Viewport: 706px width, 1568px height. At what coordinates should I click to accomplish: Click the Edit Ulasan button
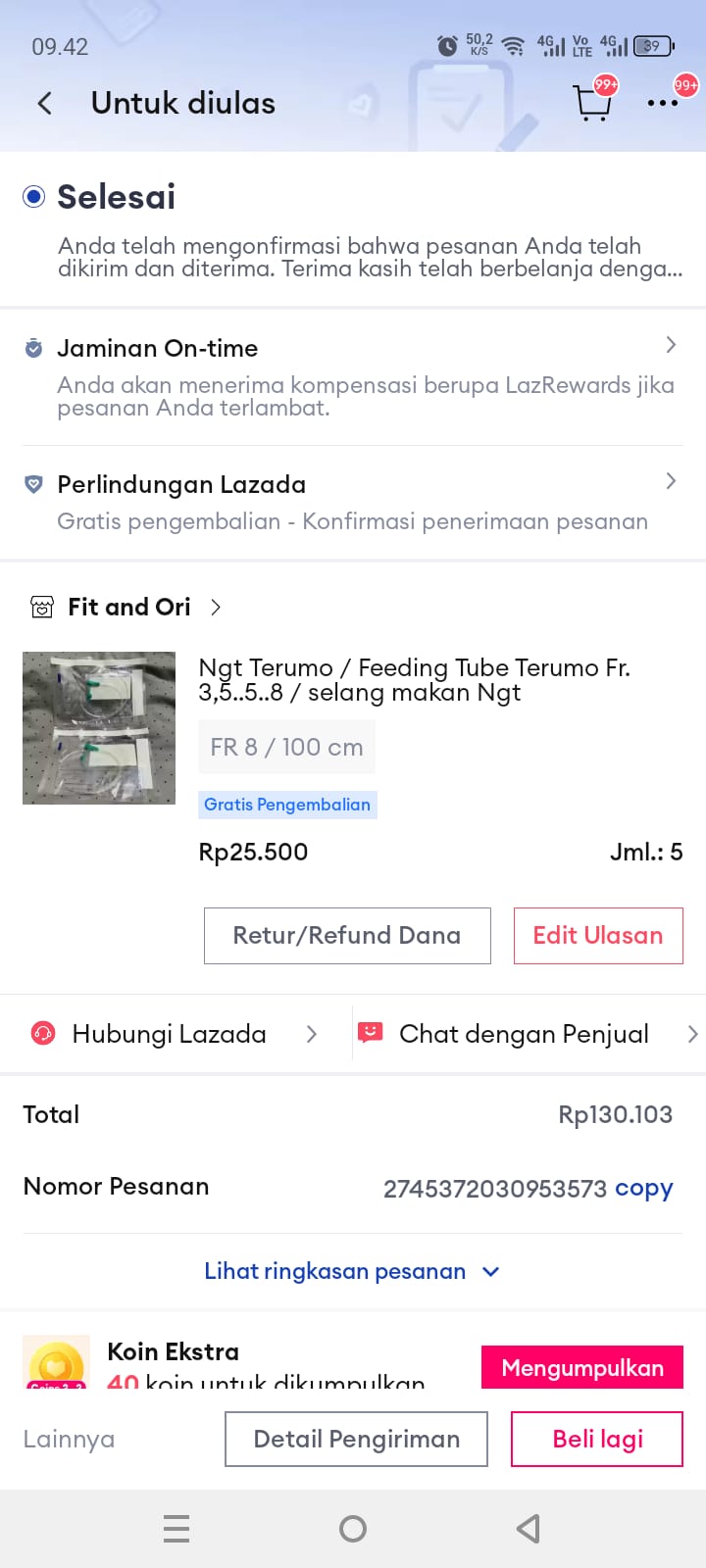pos(597,936)
